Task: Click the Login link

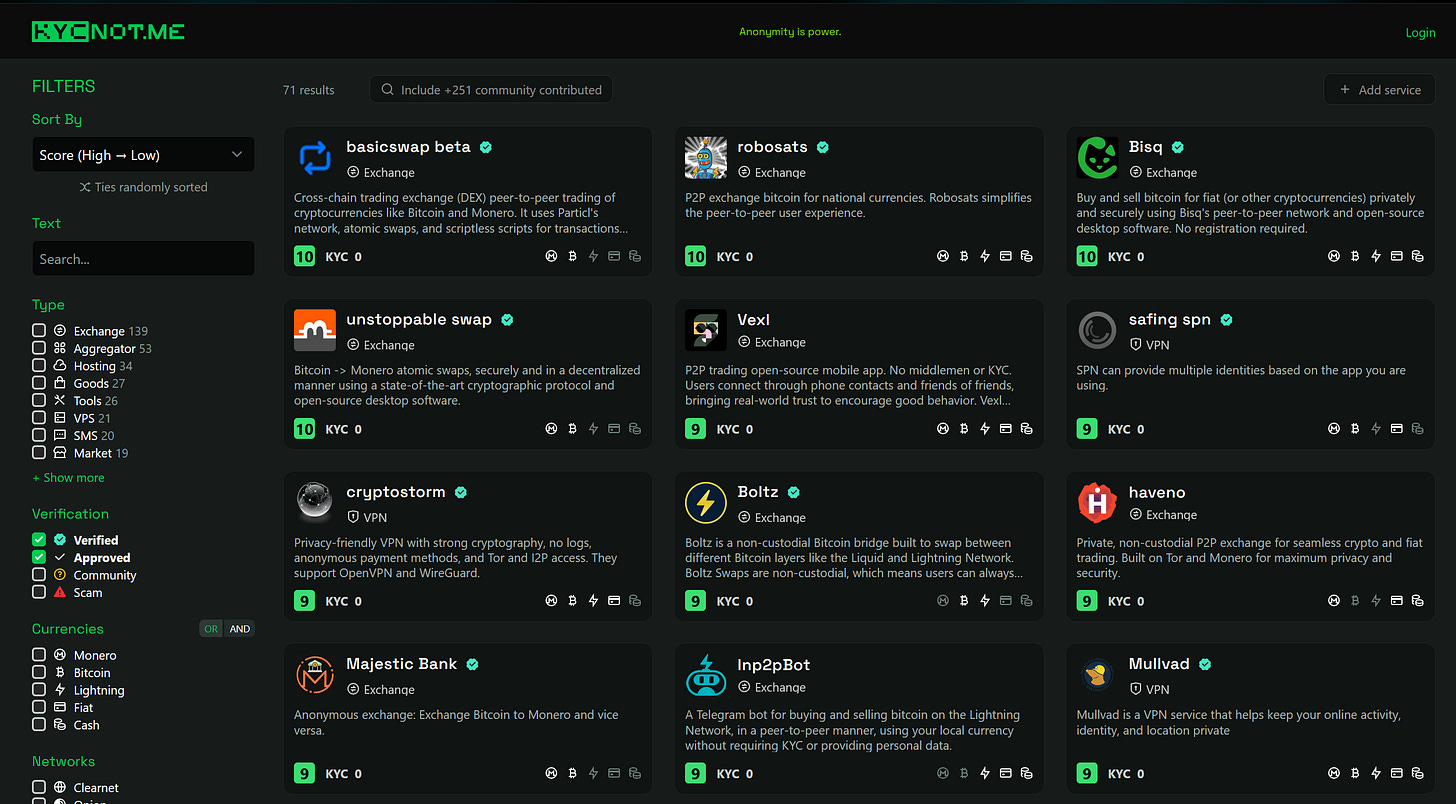Action: click(x=1420, y=33)
